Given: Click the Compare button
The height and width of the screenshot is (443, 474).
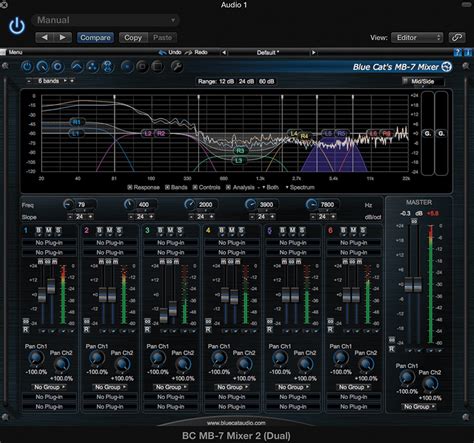Looking at the screenshot, I should [x=95, y=37].
